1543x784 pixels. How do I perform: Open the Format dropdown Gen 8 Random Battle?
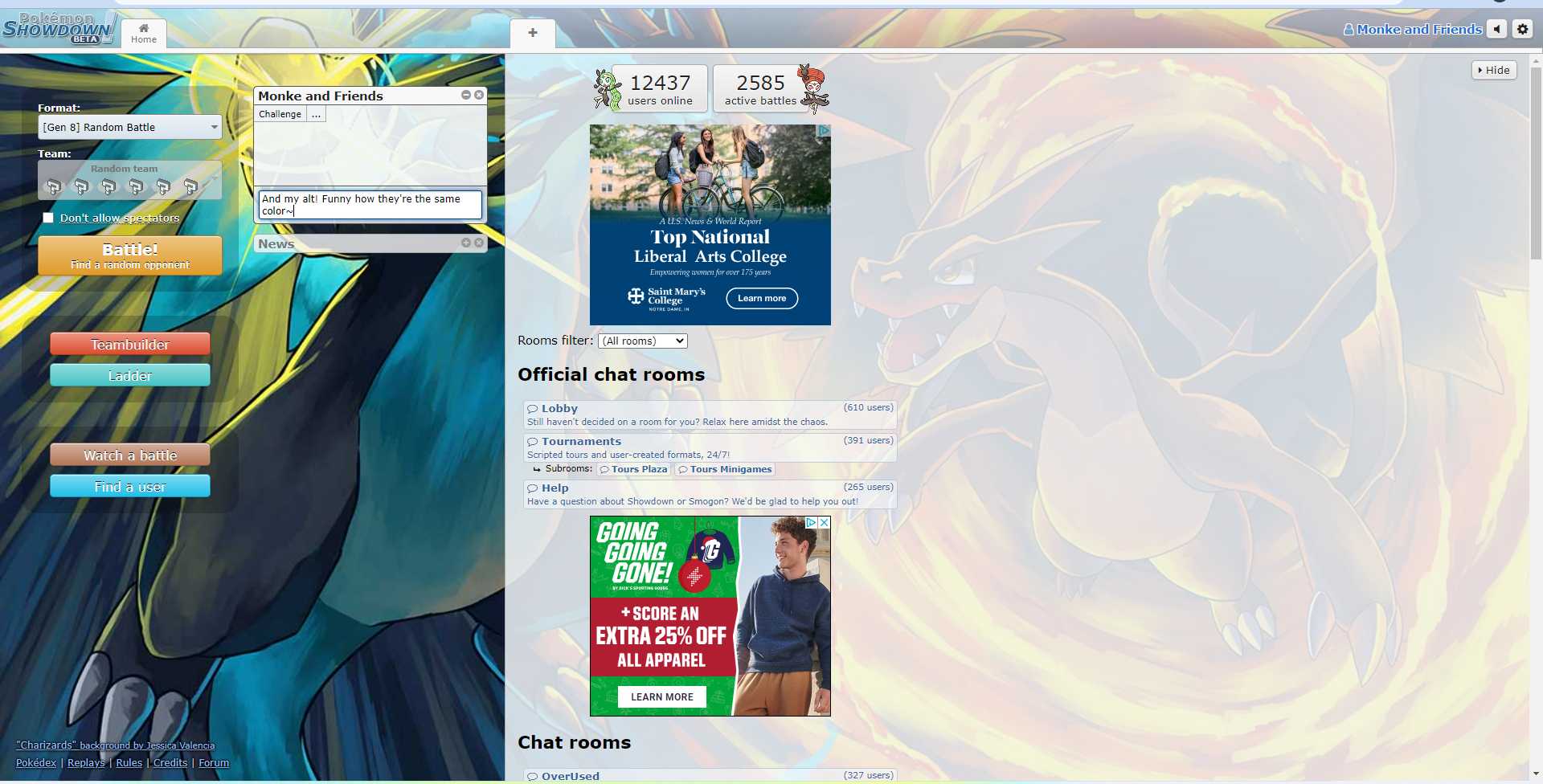(x=130, y=127)
